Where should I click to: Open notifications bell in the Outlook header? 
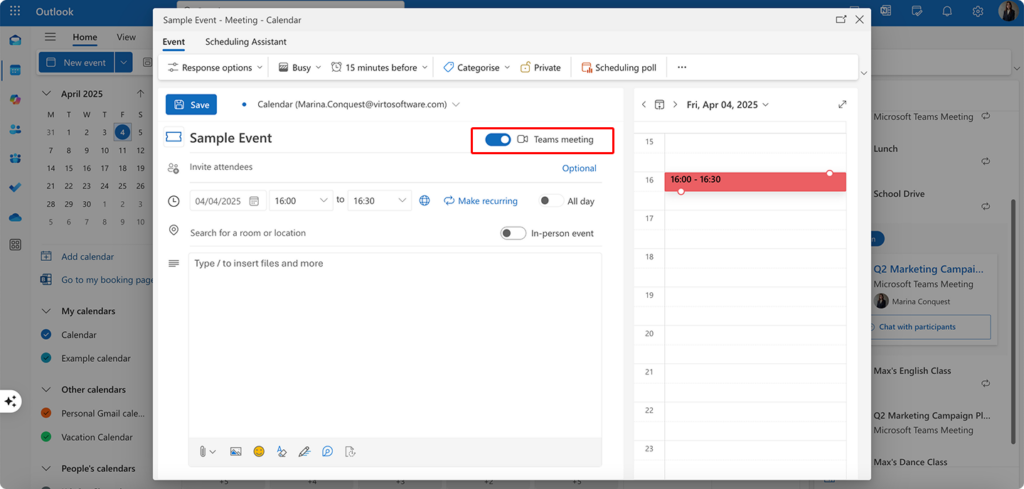pyautogui.click(x=947, y=11)
